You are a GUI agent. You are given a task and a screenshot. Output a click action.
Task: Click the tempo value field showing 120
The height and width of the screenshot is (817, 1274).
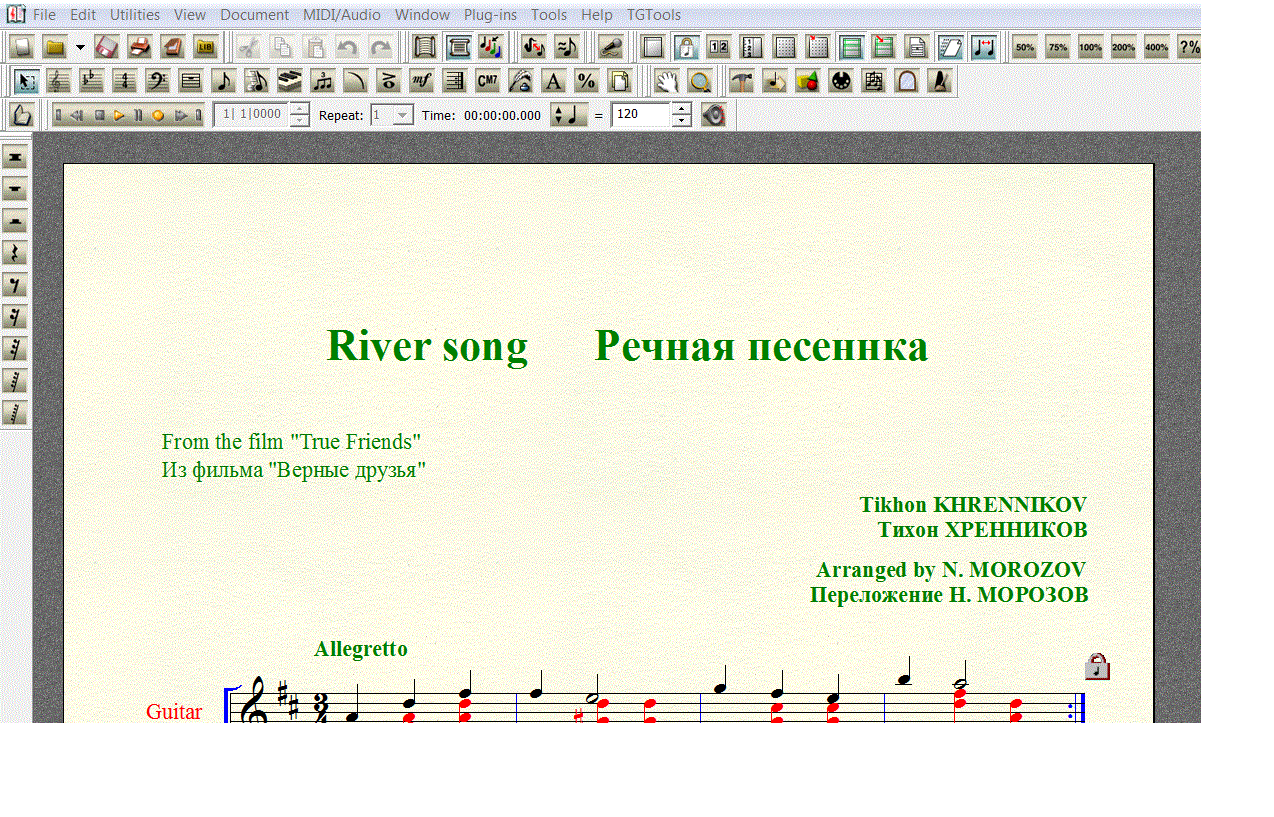pyautogui.click(x=641, y=115)
